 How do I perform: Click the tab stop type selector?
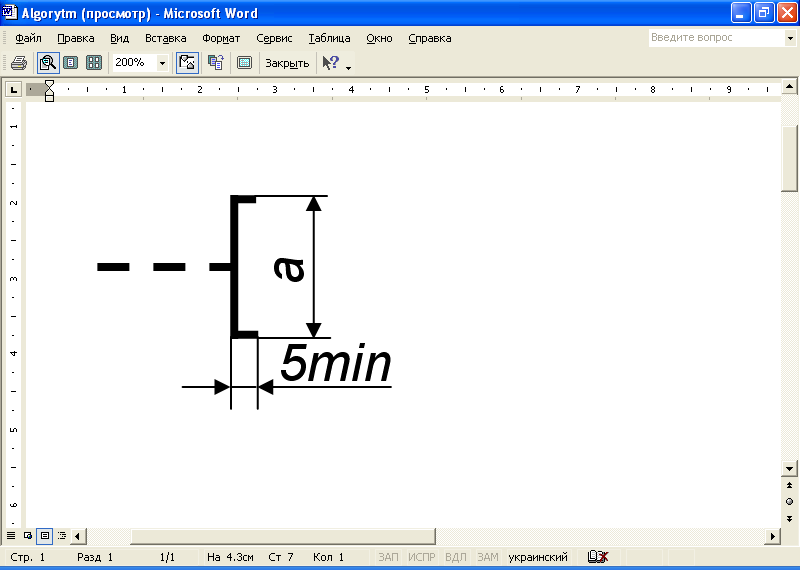[13, 90]
